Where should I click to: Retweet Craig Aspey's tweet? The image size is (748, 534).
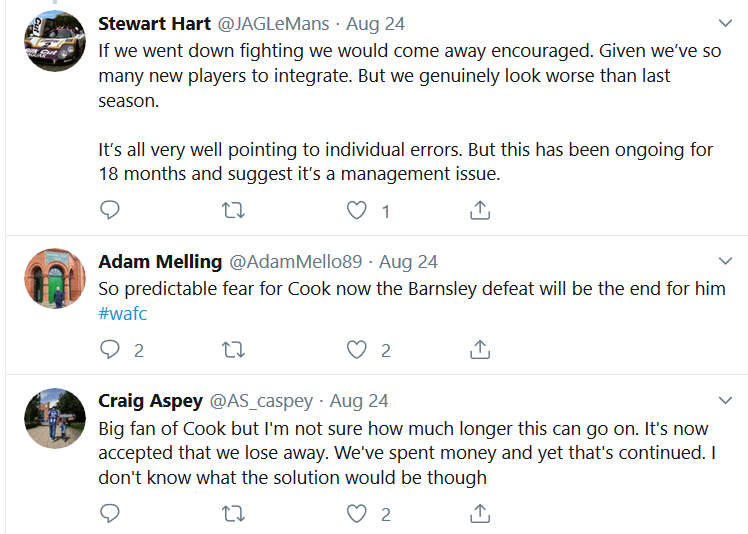(x=233, y=514)
